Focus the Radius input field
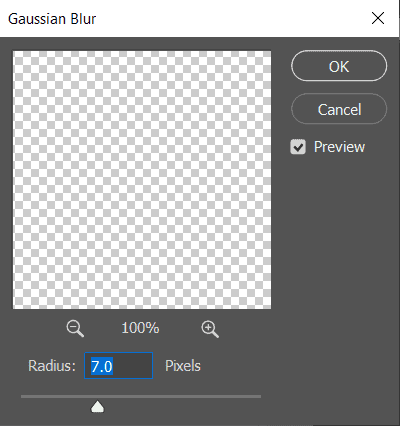The image size is (400, 426). tap(119, 366)
